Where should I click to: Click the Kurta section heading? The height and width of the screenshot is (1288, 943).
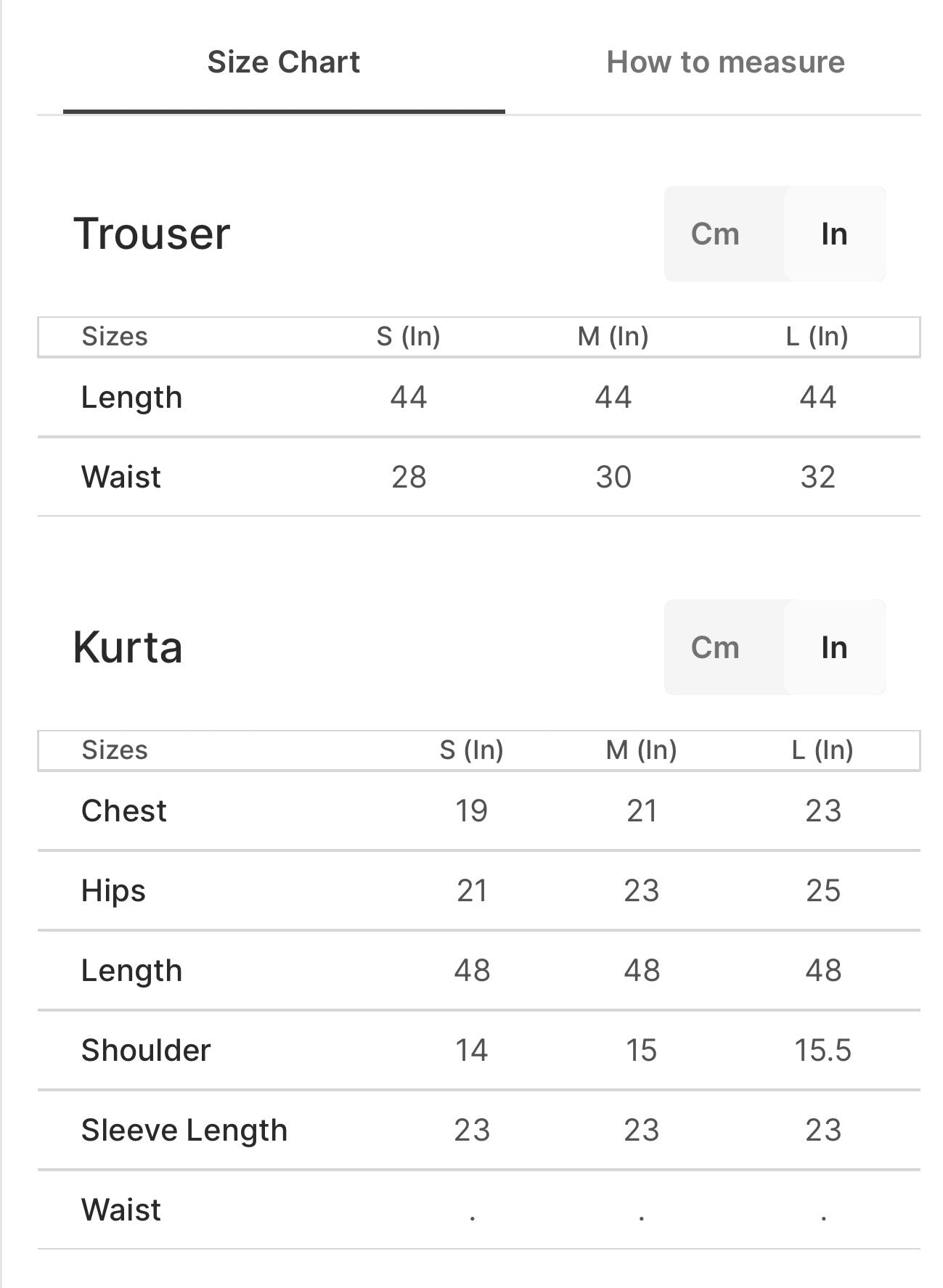[128, 647]
